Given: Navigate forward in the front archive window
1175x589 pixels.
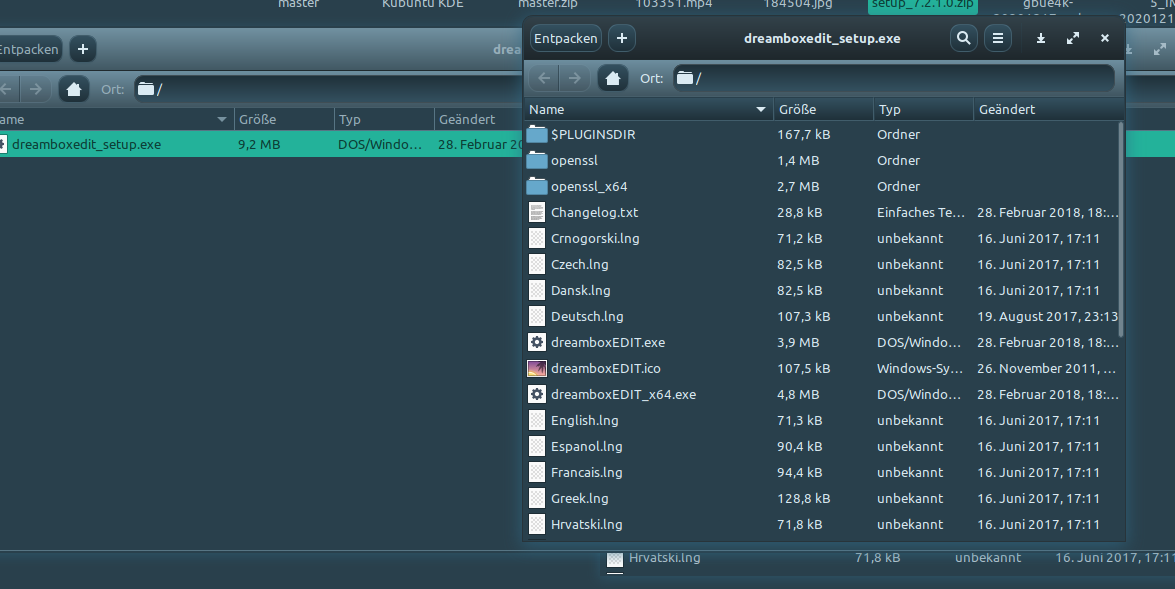Looking at the screenshot, I should 575,78.
